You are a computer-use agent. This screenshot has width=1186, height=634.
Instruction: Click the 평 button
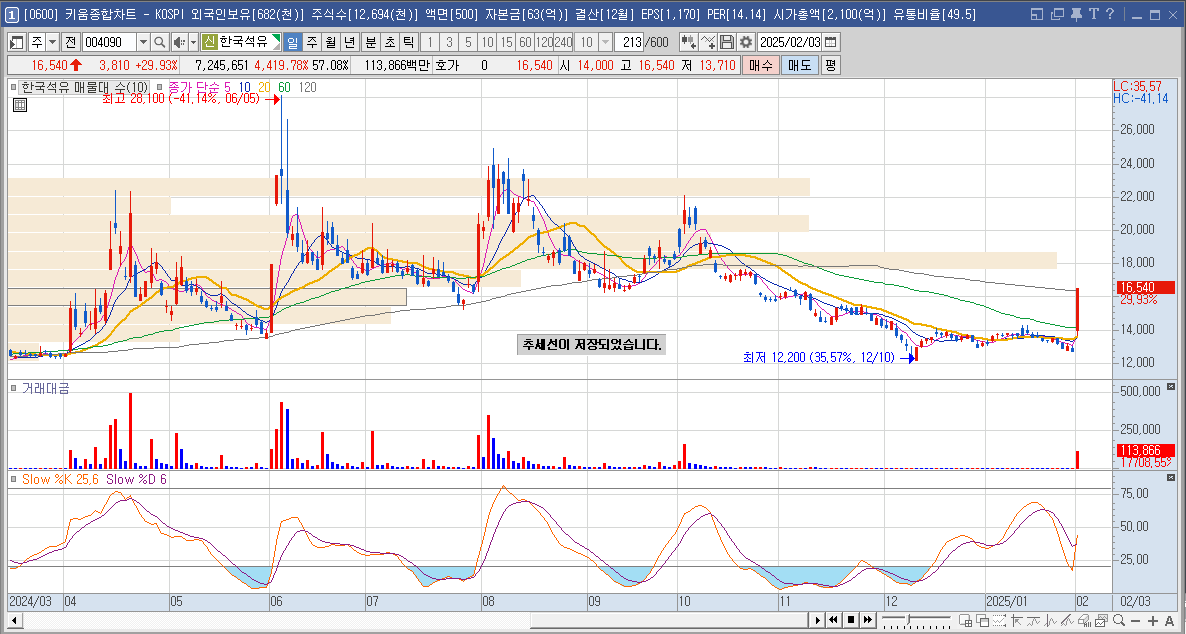[x=831, y=66]
